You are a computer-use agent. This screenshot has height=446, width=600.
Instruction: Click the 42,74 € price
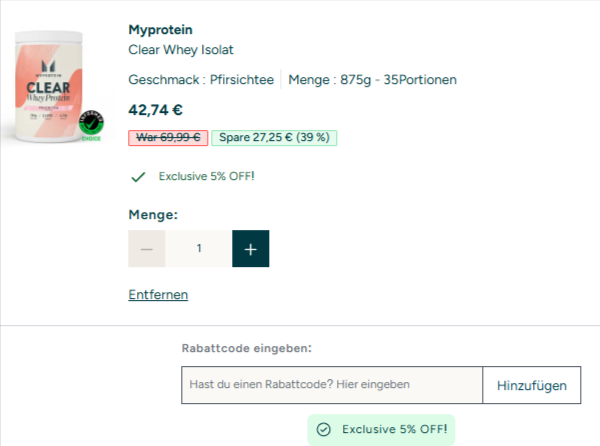click(x=156, y=110)
